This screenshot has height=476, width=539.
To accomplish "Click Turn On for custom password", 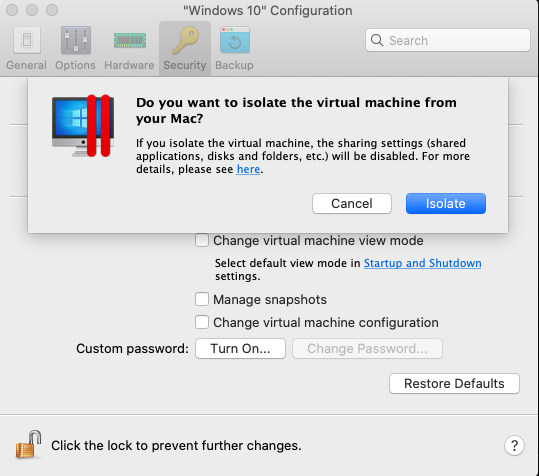I will coord(240,348).
